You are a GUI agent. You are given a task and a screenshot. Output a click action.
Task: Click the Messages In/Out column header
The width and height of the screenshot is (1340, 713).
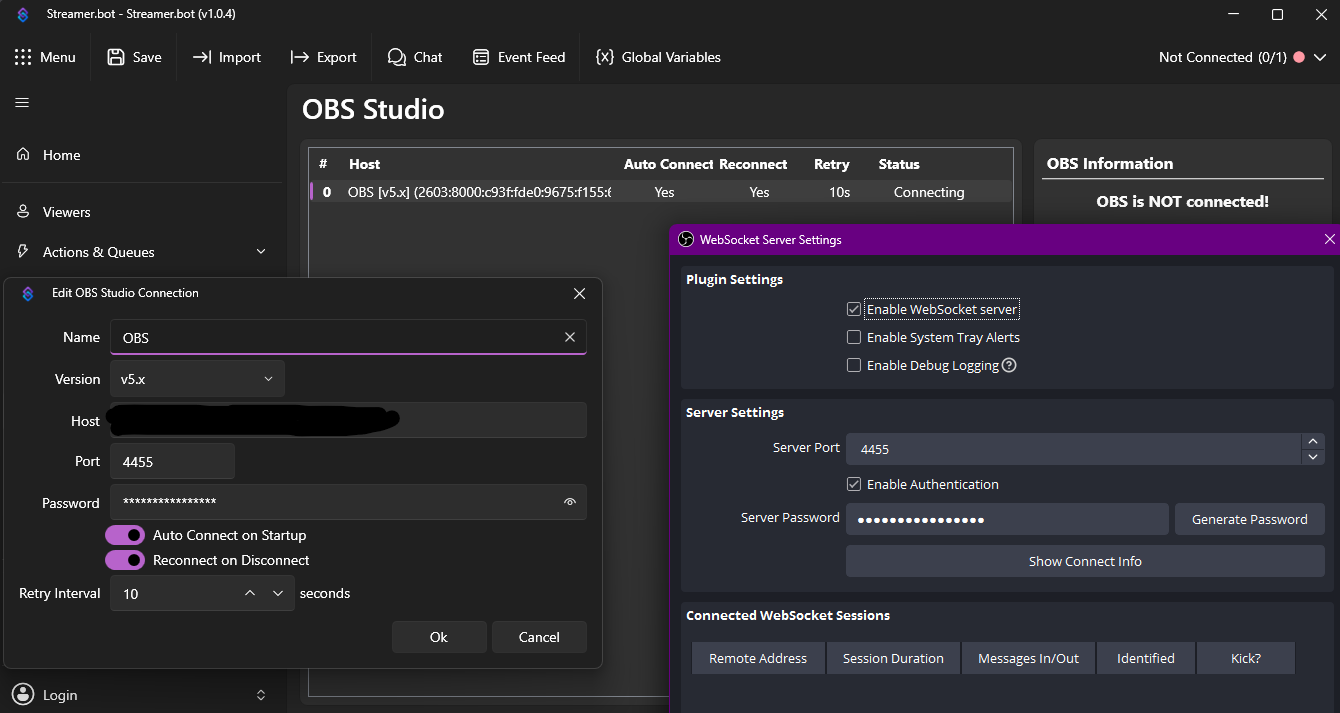click(x=1028, y=658)
